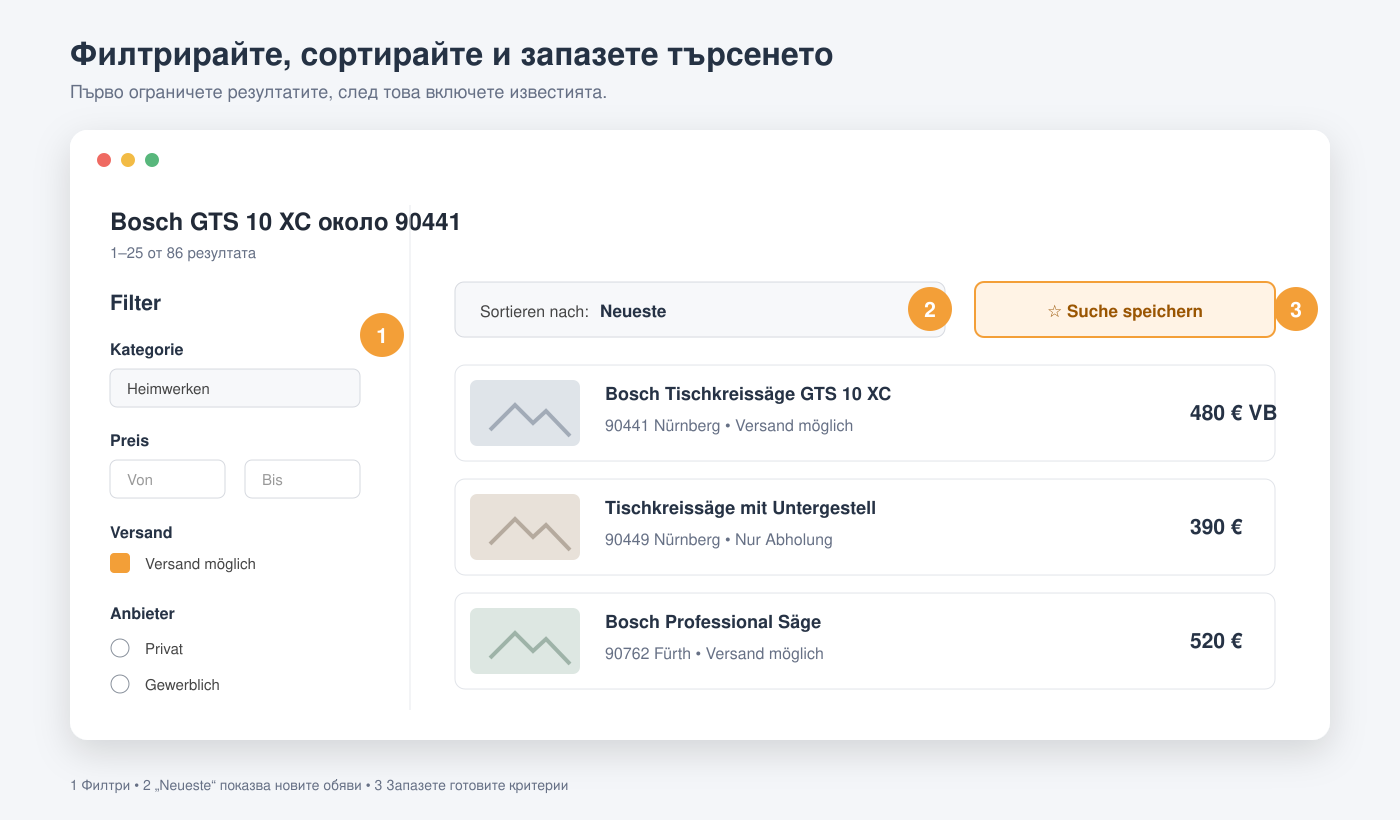Click the orange annotation badge number 1
This screenshot has height=820, width=1400.
click(382, 335)
